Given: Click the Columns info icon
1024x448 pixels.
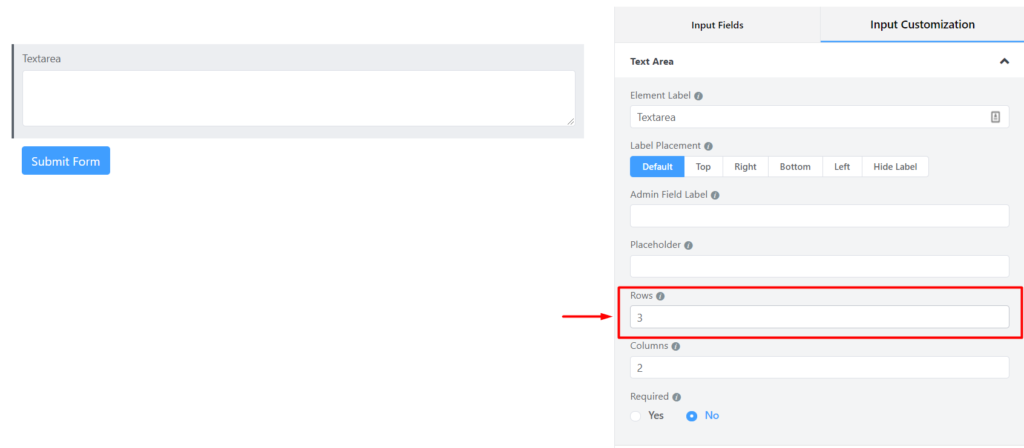Looking at the screenshot, I should click(676, 347).
